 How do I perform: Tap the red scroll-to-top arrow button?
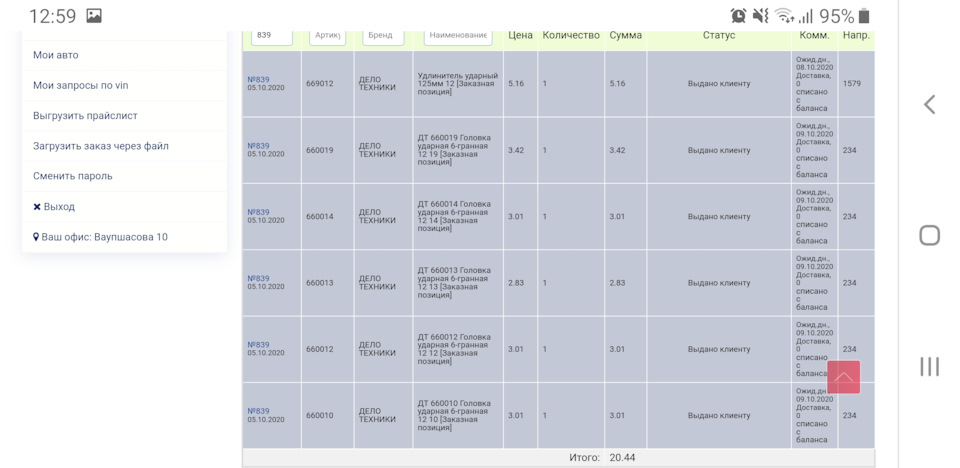[843, 377]
